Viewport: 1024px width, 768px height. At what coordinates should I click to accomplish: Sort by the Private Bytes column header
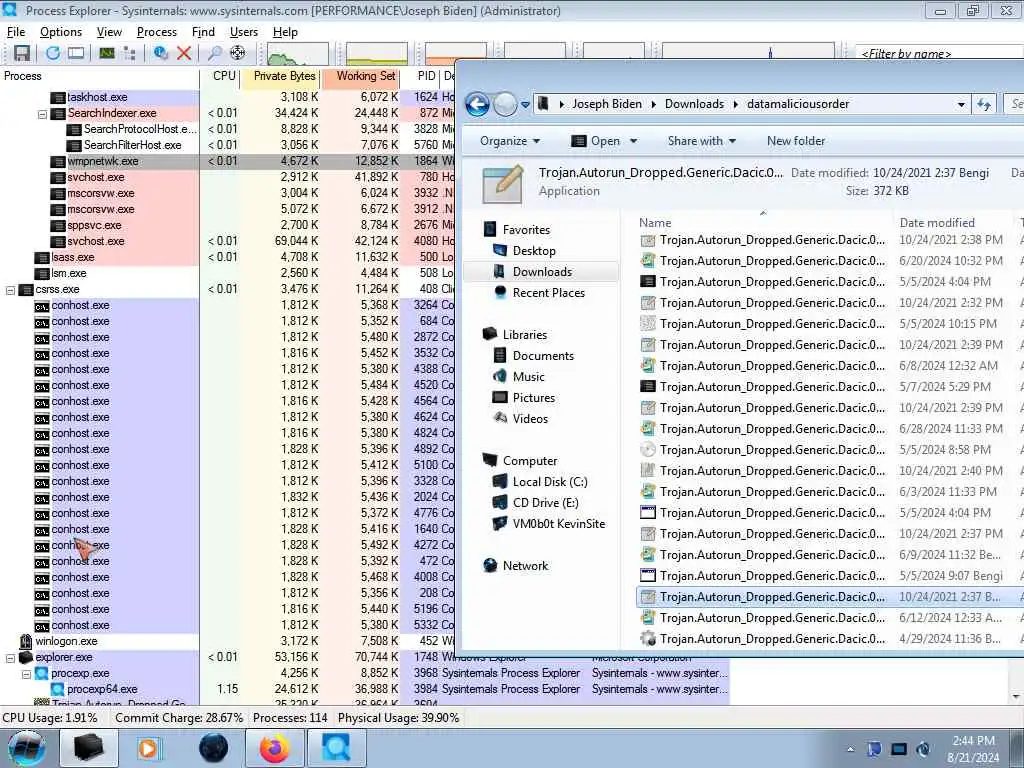pyautogui.click(x=281, y=76)
